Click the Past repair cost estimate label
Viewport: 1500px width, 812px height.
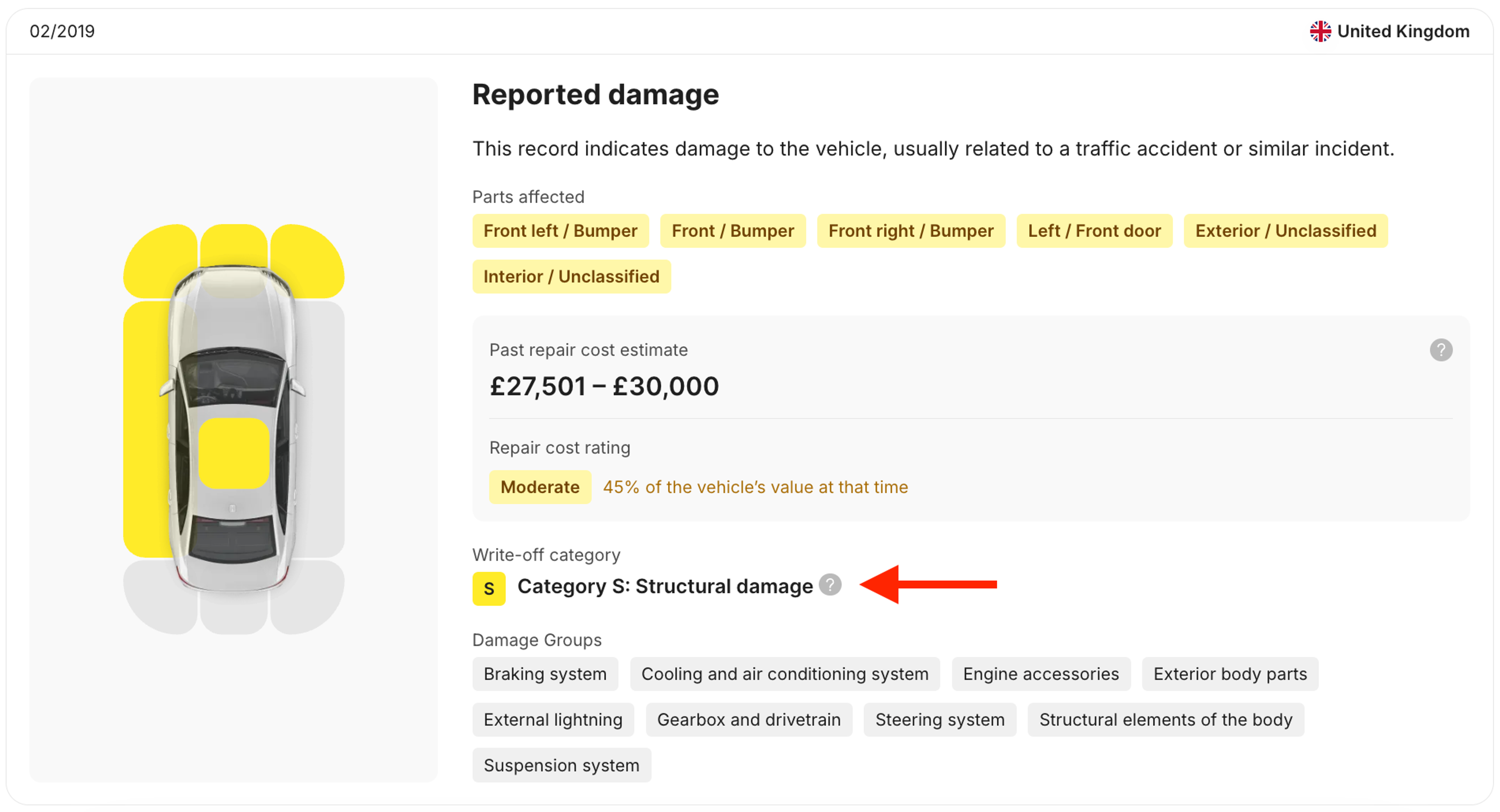click(x=588, y=350)
